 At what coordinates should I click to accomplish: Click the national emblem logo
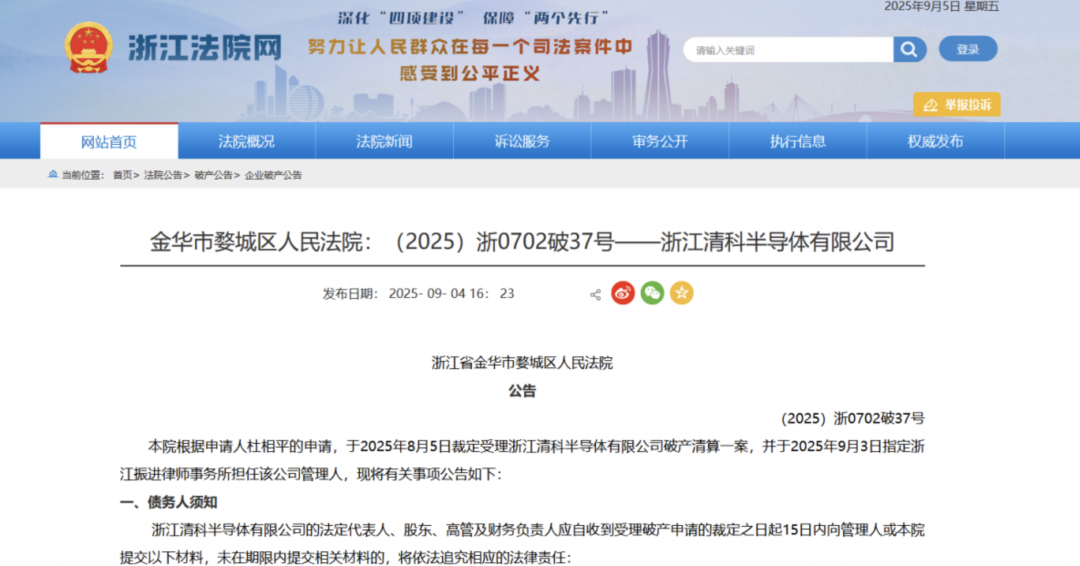[x=88, y=47]
